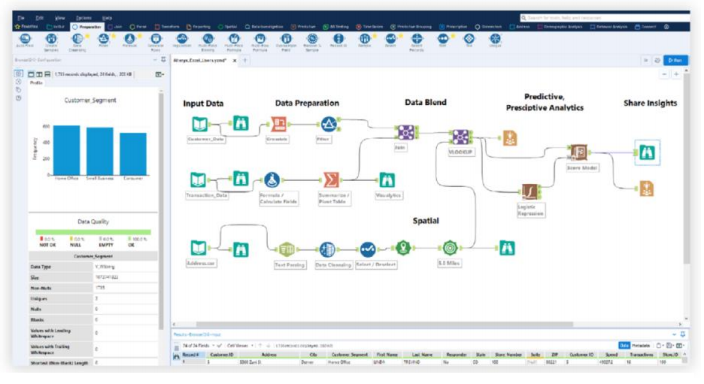Viewport: 704px width, 384px height.
Task: Switch to the Join tool palette tab
Action: point(115,27)
